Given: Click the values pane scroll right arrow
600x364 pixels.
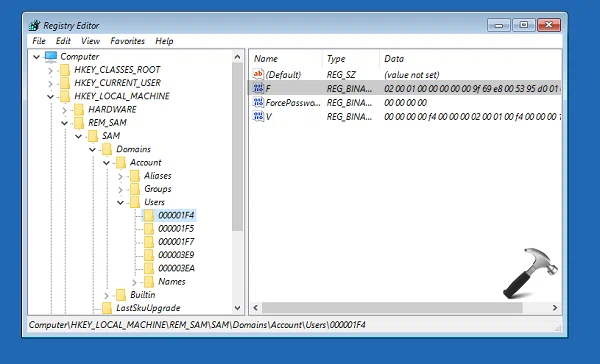Looking at the screenshot, I should [x=555, y=308].
